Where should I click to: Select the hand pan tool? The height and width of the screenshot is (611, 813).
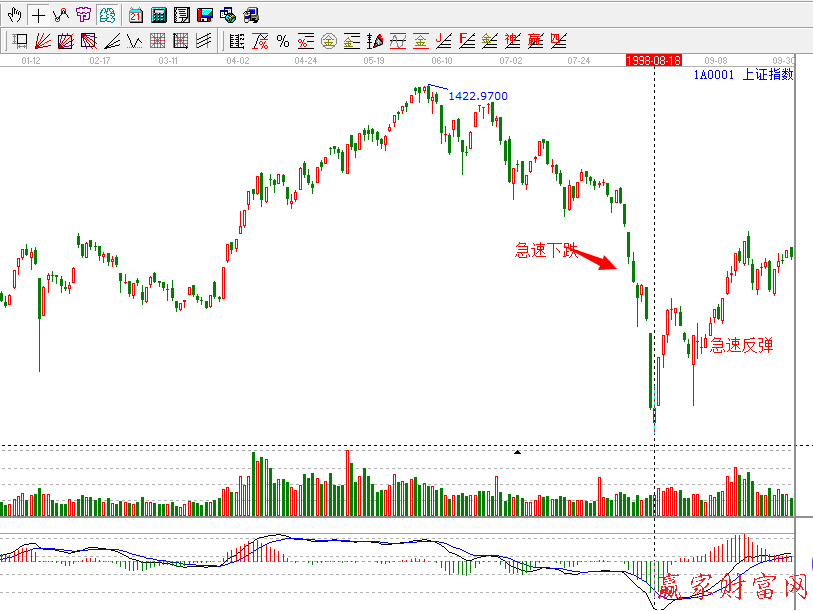point(15,15)
